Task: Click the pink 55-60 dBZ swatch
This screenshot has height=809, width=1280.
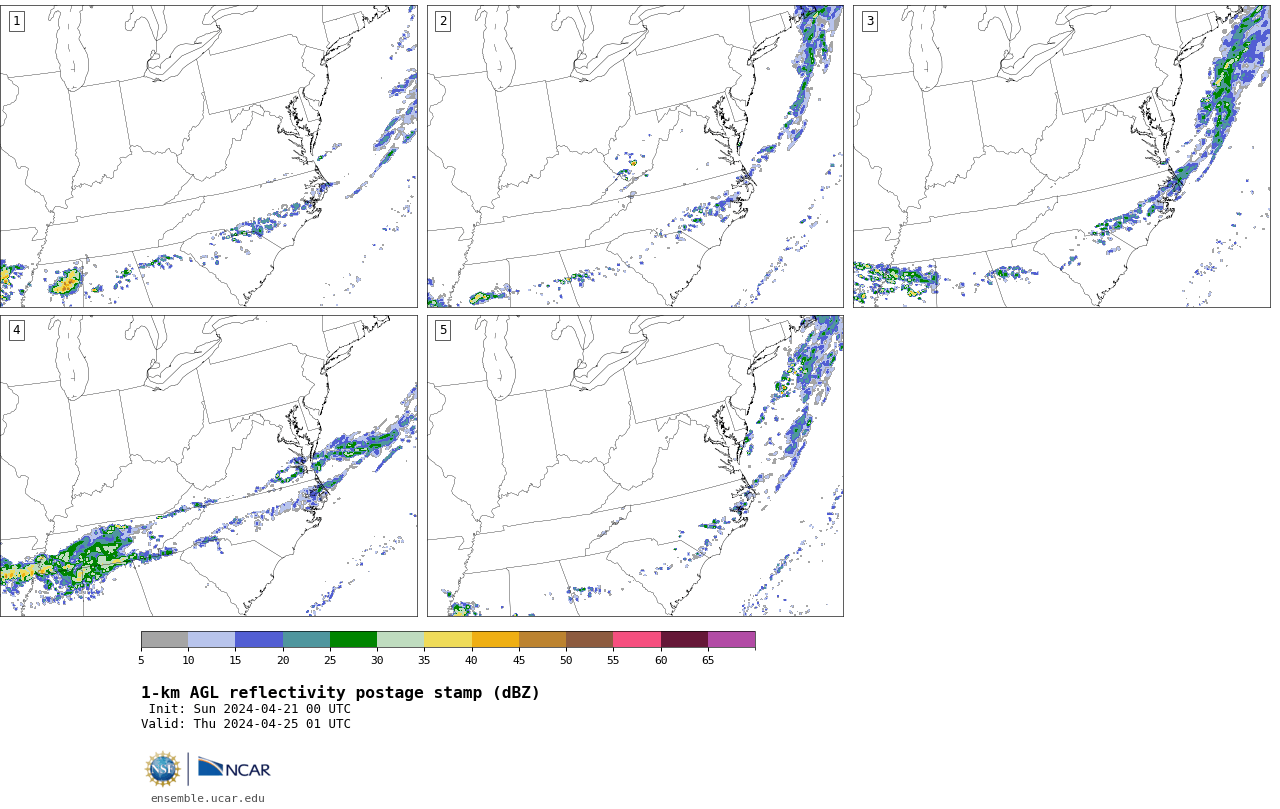Action: pos(637,640)
